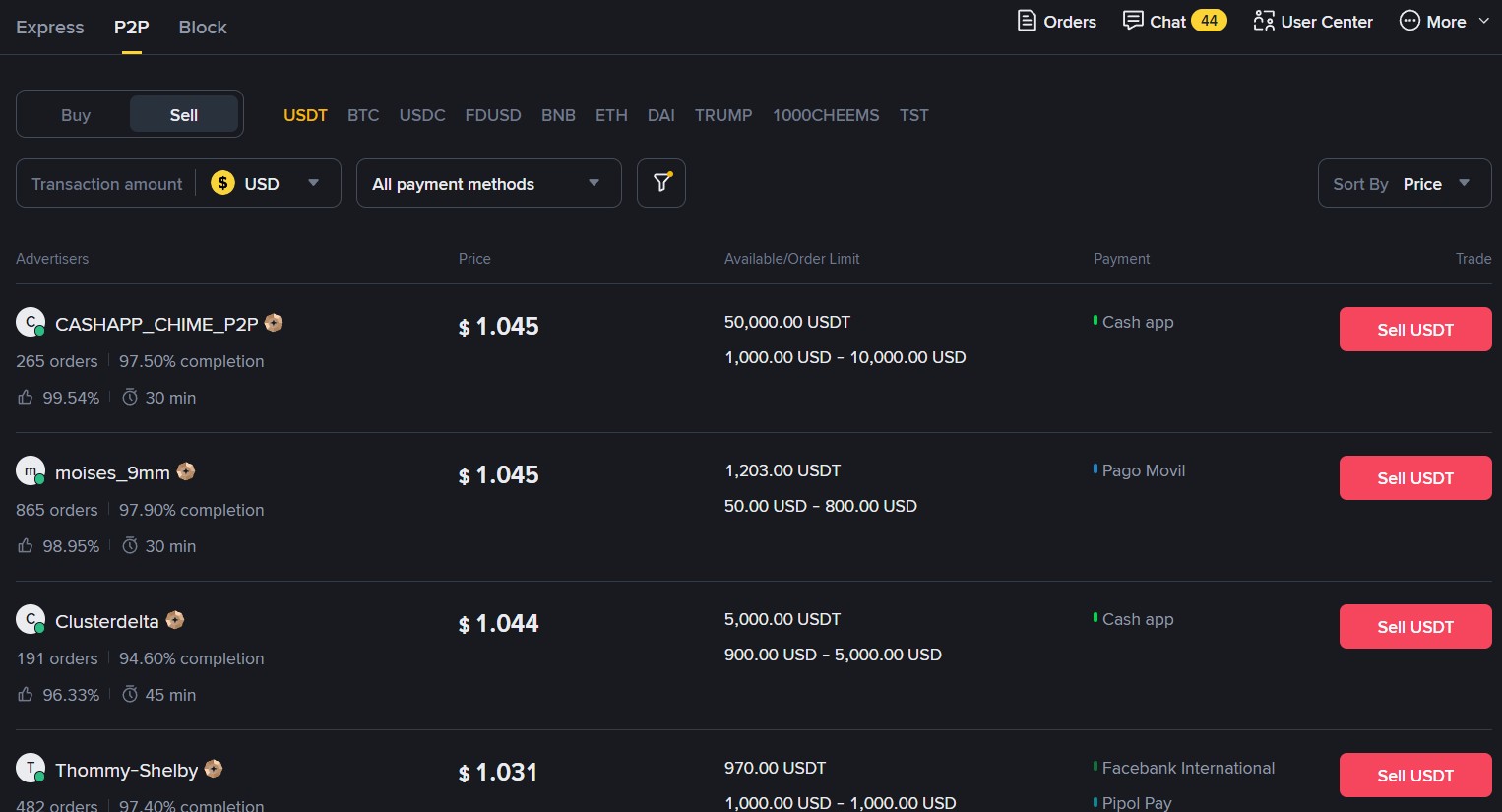Click the $ 1.044 price
The height and width of the screenshot is (812, 1502).
pos(499,624)
